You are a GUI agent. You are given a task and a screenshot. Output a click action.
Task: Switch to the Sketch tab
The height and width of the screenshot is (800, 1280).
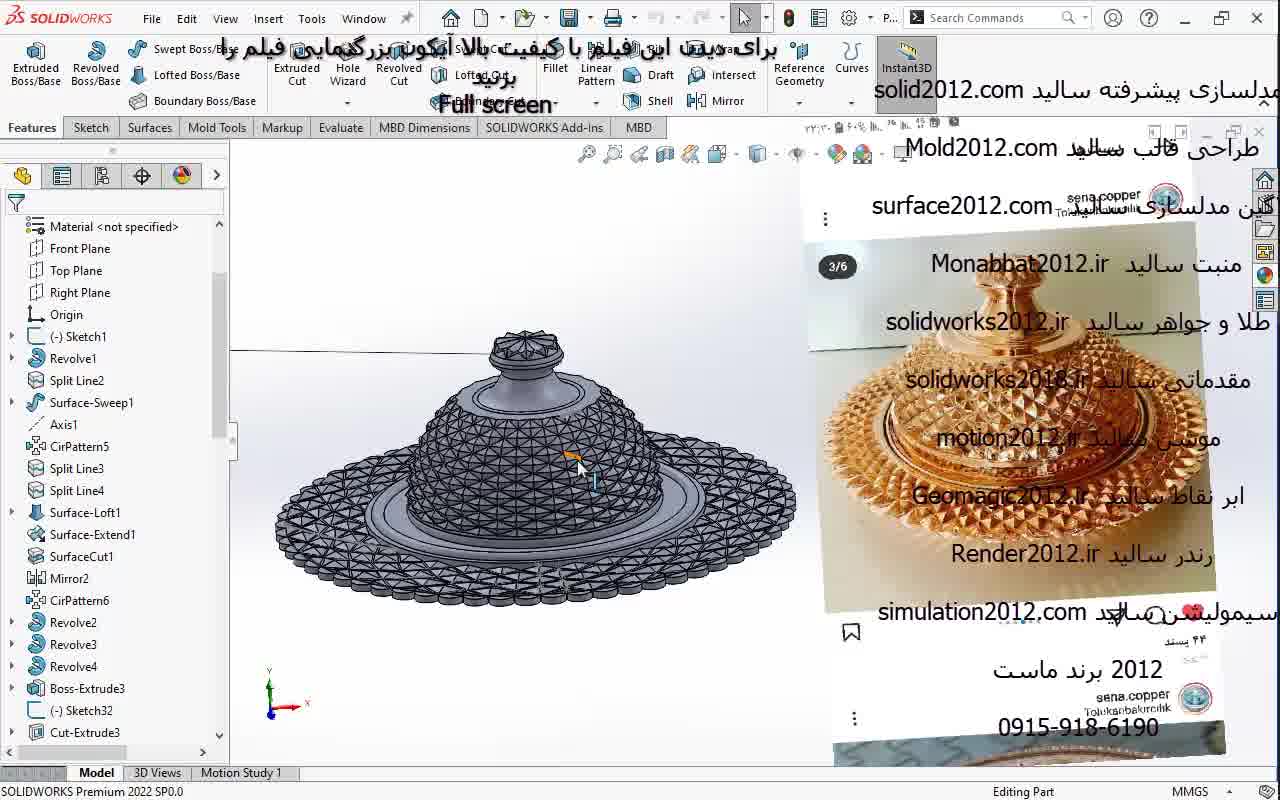click(91, 127)
